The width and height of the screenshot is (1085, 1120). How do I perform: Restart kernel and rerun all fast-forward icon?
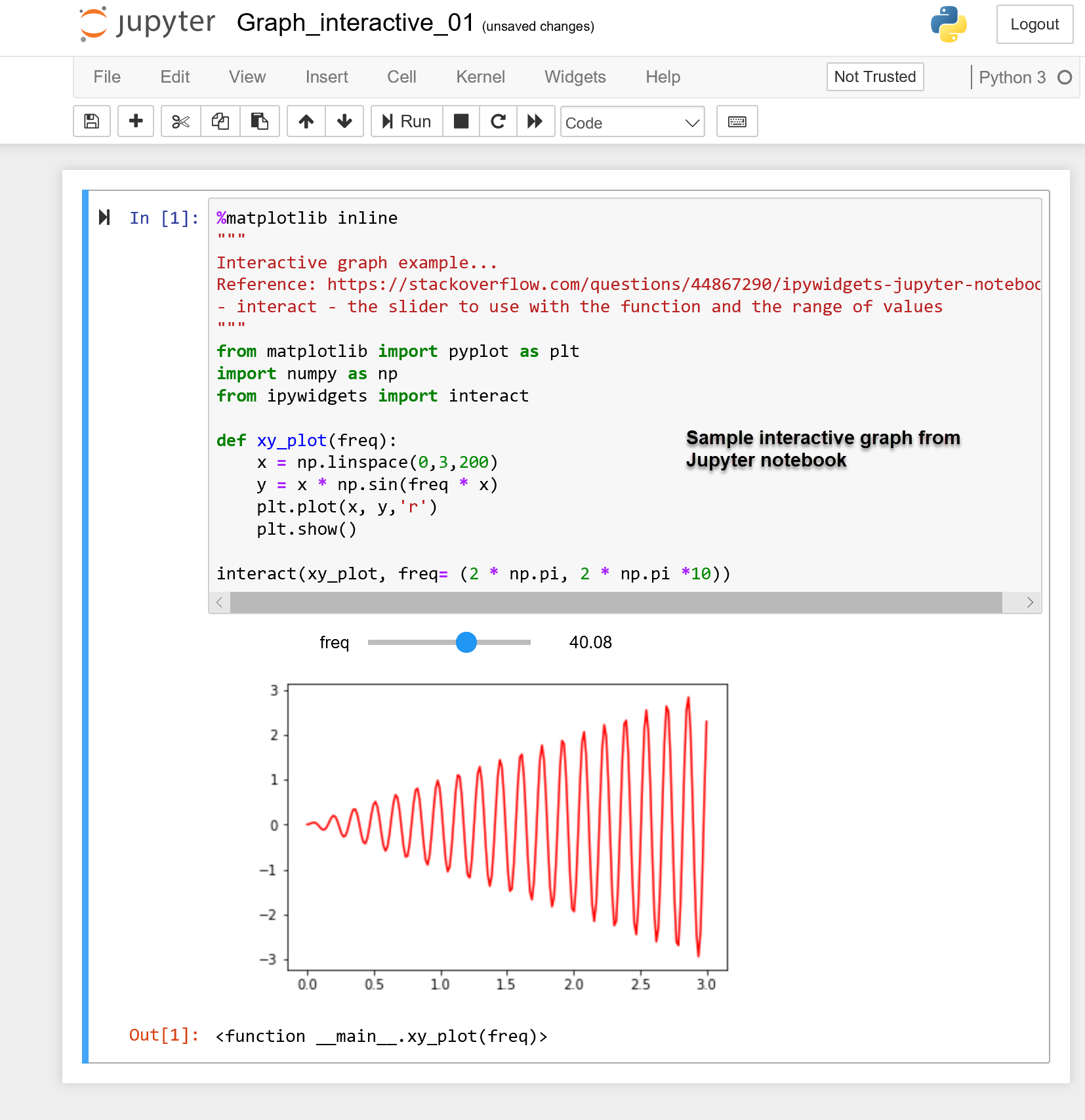coord(535,121)
